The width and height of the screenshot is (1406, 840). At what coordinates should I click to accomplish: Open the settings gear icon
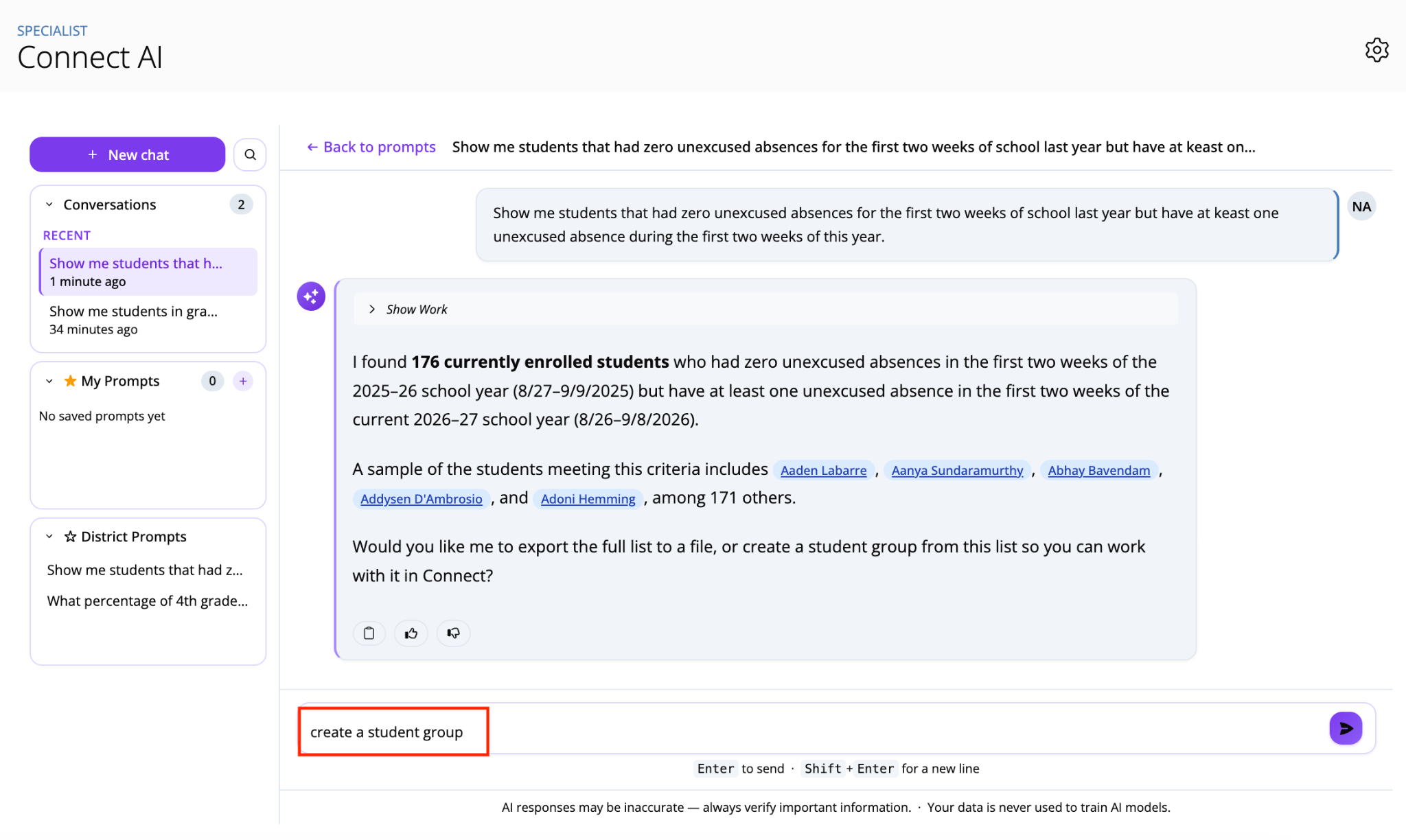click(x=1376, y=50)
